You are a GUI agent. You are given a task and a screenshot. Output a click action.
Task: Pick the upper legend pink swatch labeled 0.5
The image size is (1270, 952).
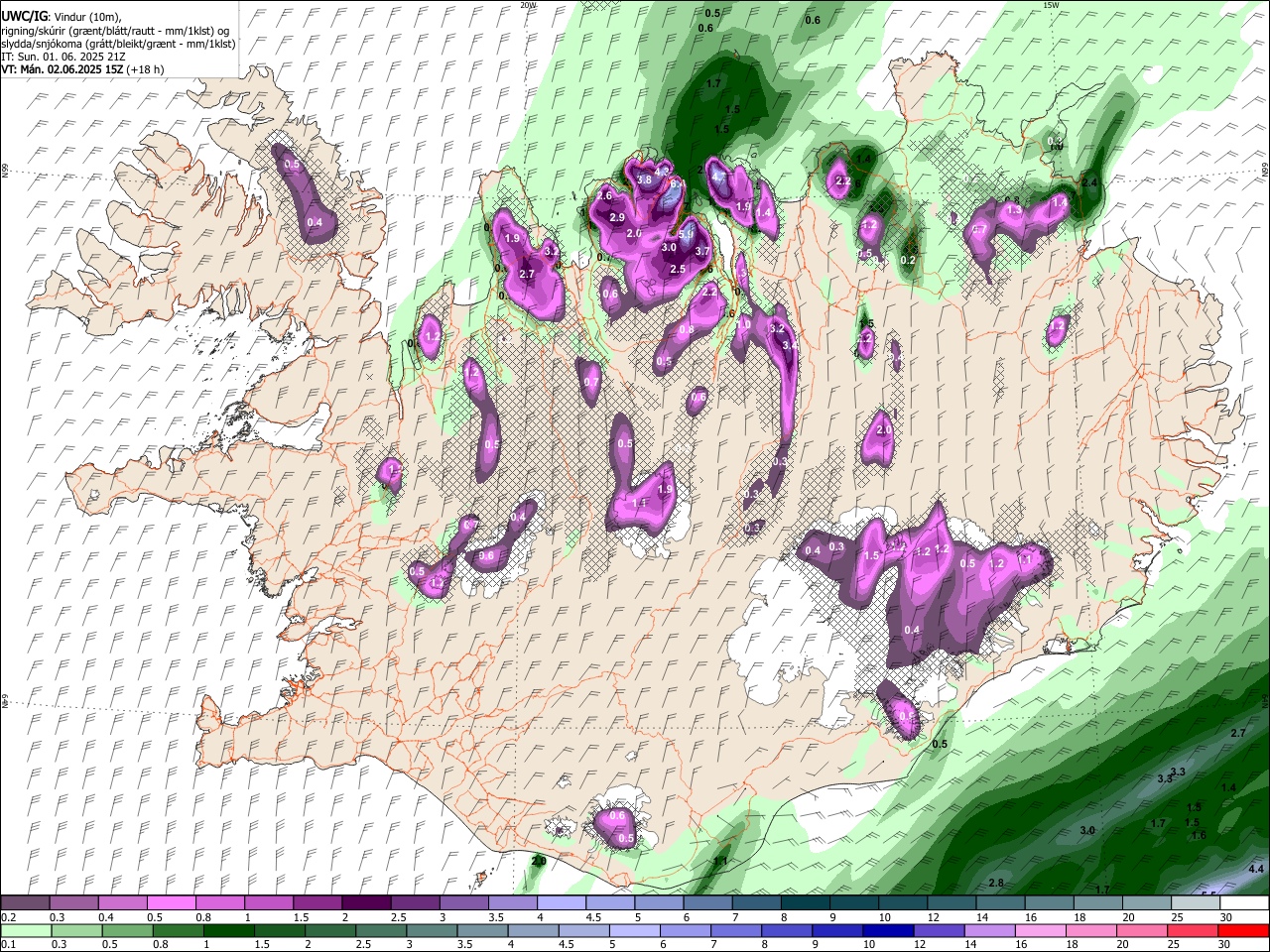click(171, 903)
